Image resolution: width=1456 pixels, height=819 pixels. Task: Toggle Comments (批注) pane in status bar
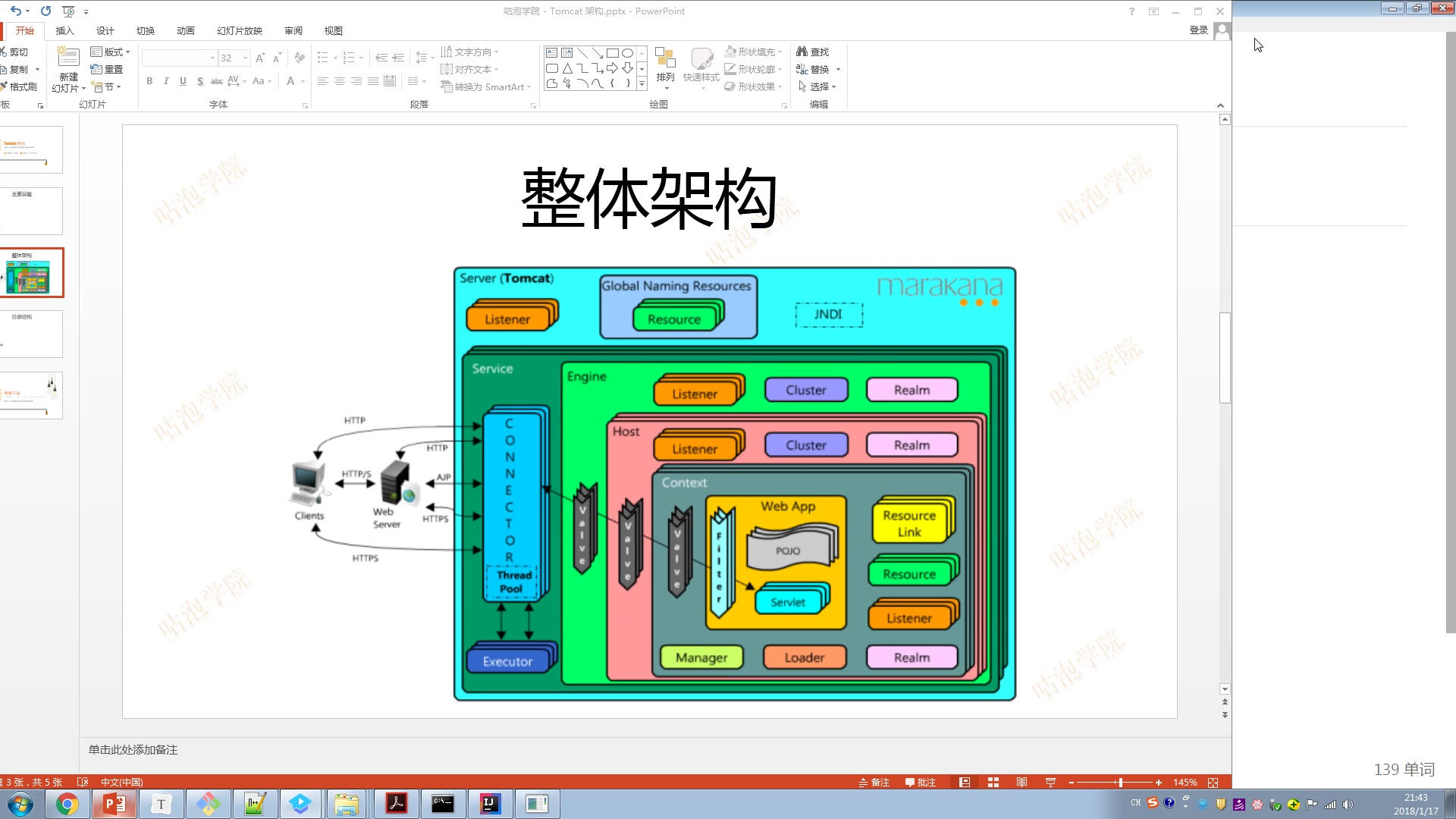click(921, 783)
